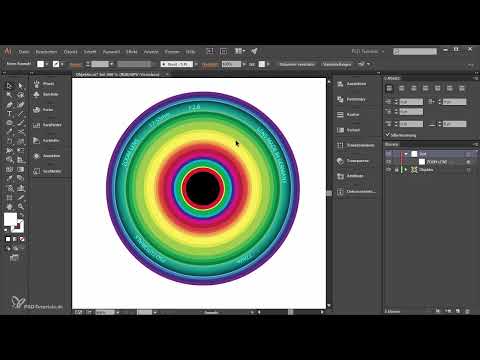The width and height of the screenshot is (480, 360).
Task: Collapse the top Text layer arrow
Action: (406, 154)
